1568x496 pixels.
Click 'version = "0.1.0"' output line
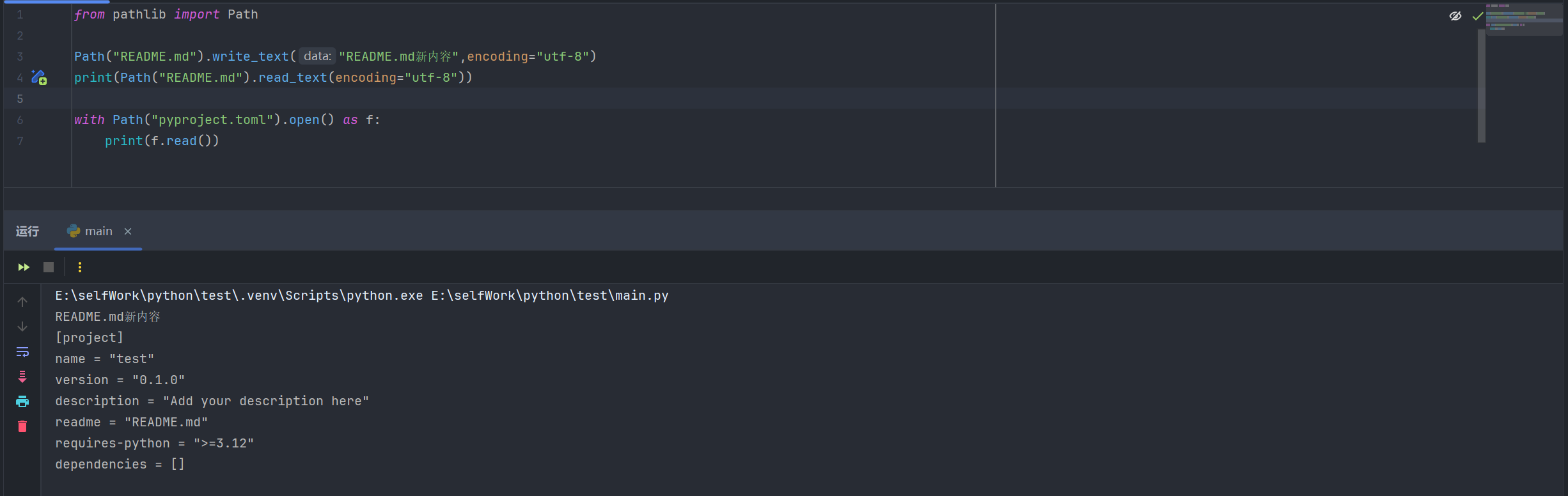click(120, 380)
